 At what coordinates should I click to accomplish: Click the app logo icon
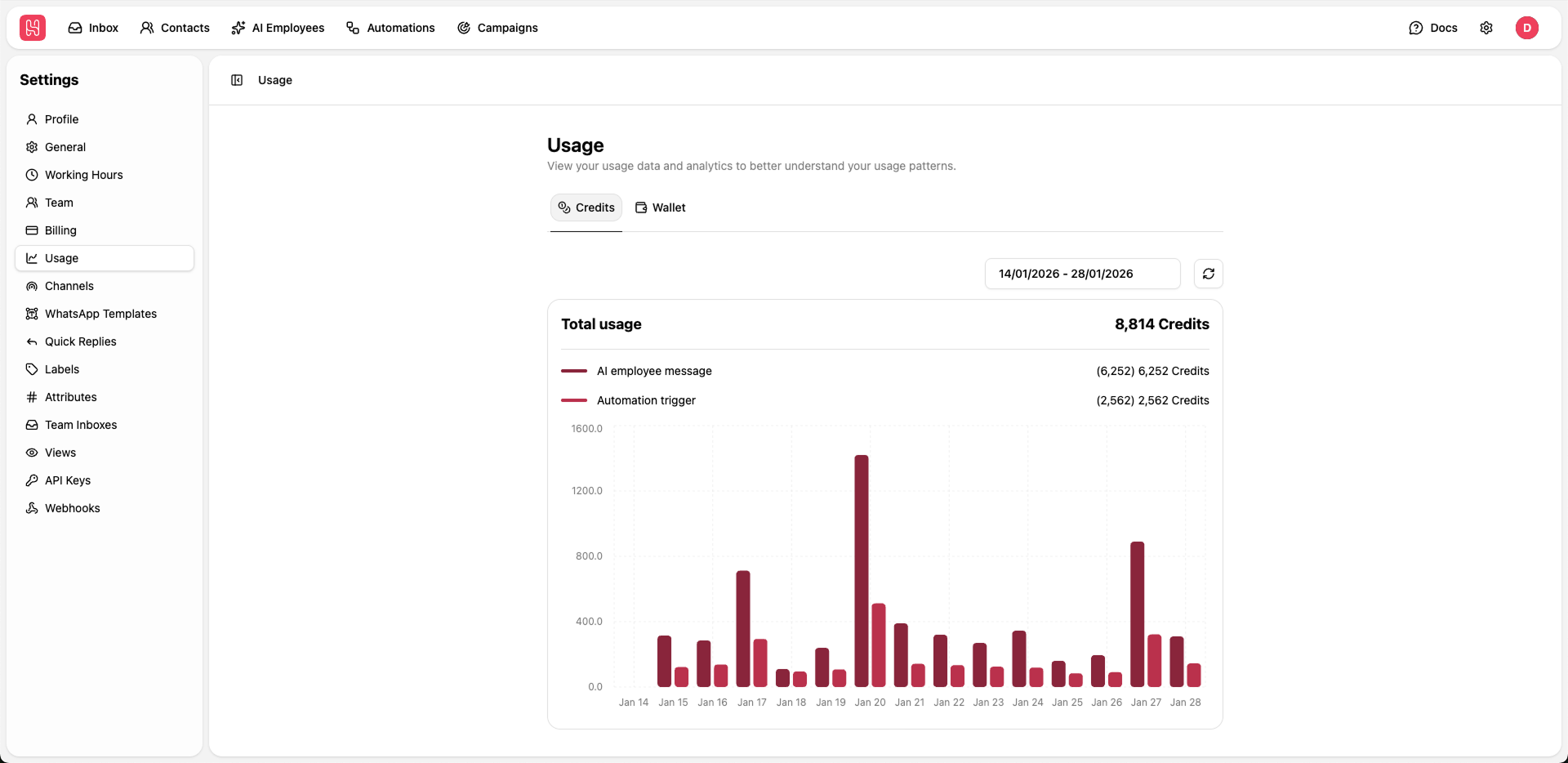point(33,28)
